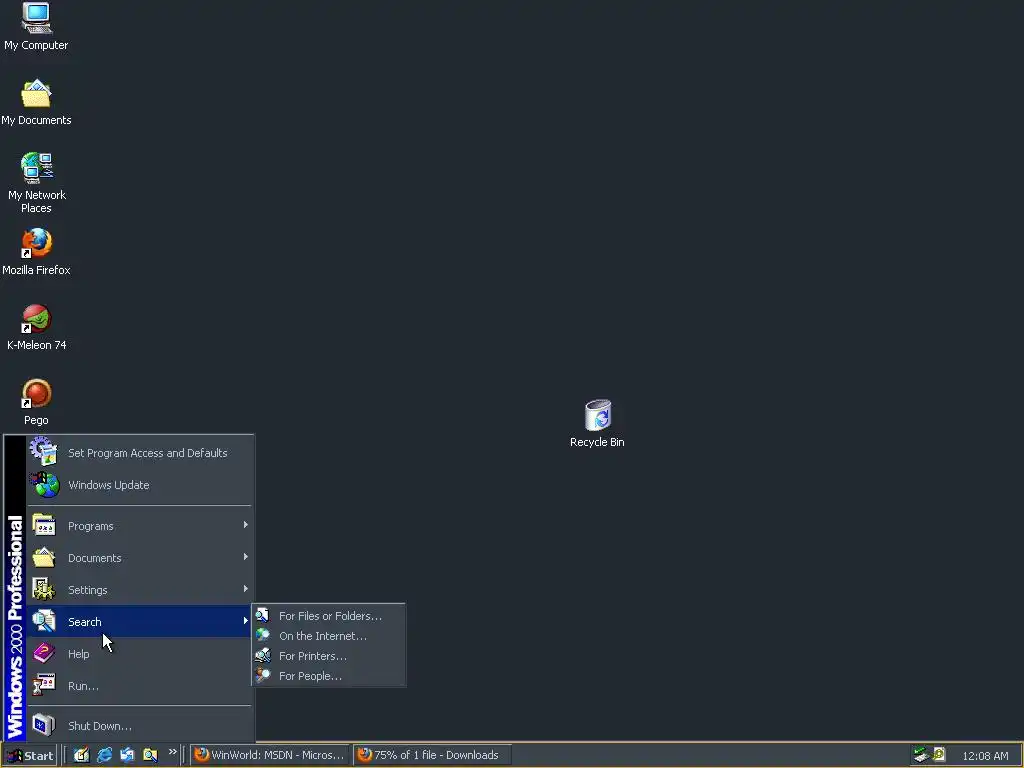Click the yellow tray icon beside the clock
Image resolution: width=1024 pixels, height=768 pixels.
click(939, 755)
